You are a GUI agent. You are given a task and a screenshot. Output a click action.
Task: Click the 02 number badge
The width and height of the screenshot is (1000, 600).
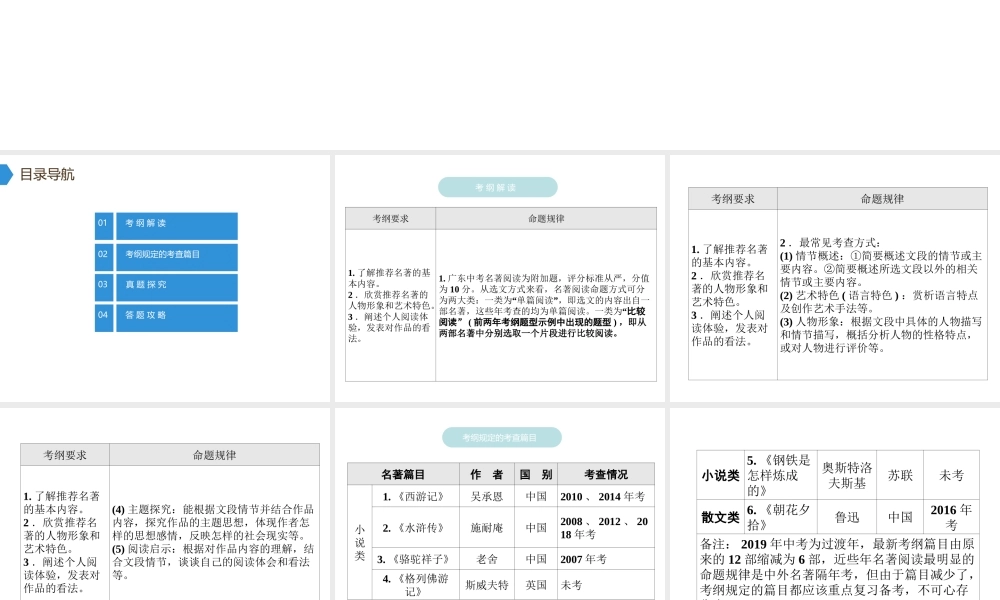click(103, 255)
